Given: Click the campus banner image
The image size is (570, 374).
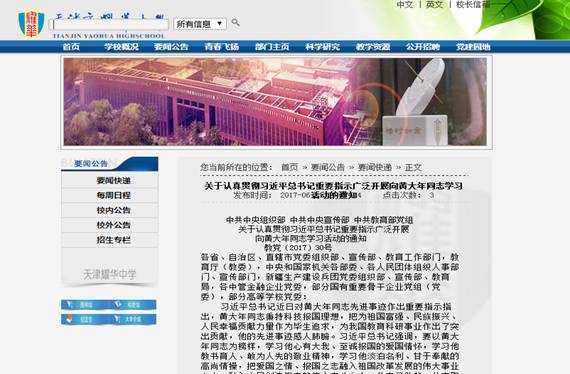Looking at the screenshot, I should coord(275,102).
